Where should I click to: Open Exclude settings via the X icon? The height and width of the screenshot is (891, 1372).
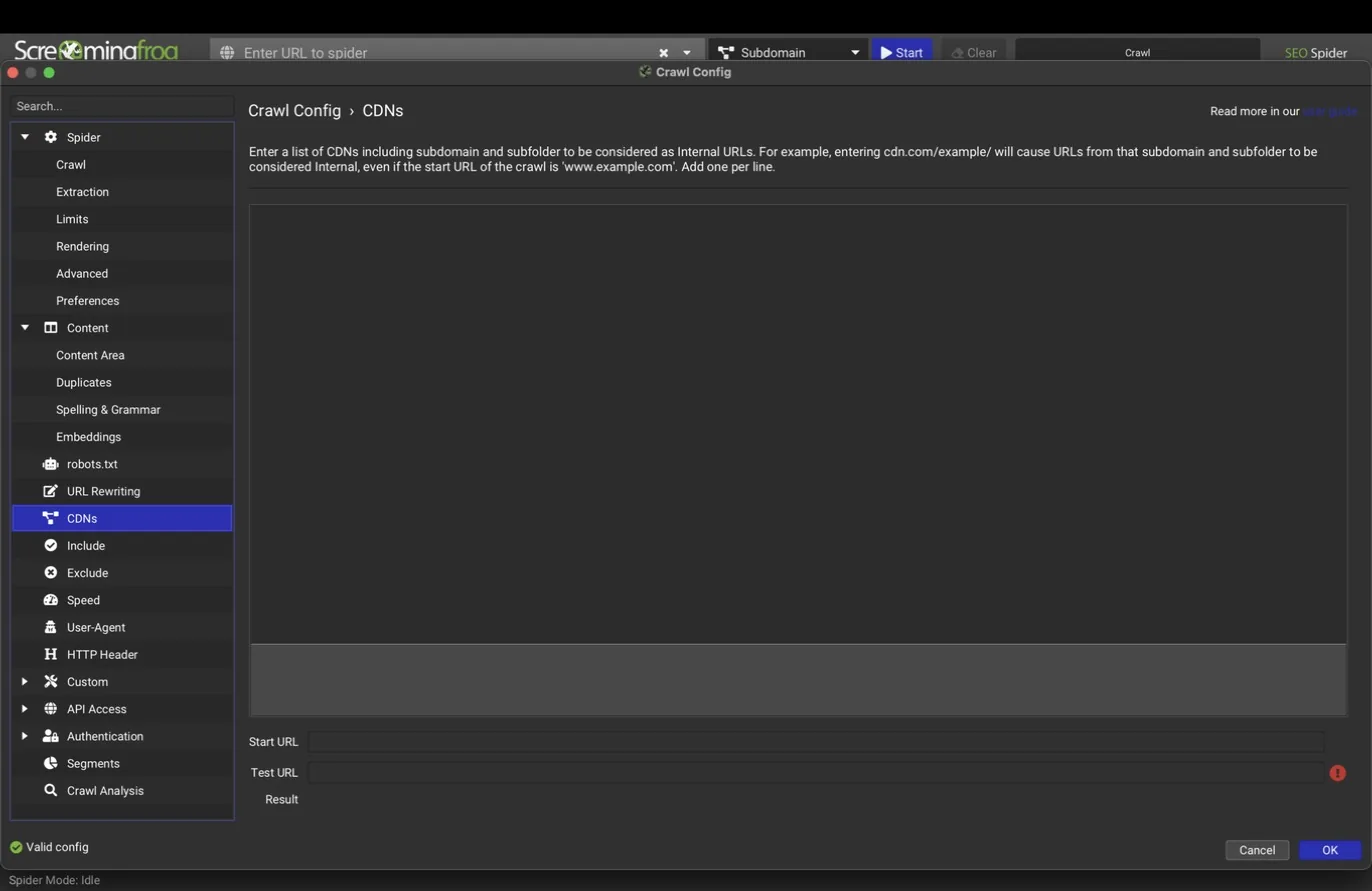tap(50, 572)
